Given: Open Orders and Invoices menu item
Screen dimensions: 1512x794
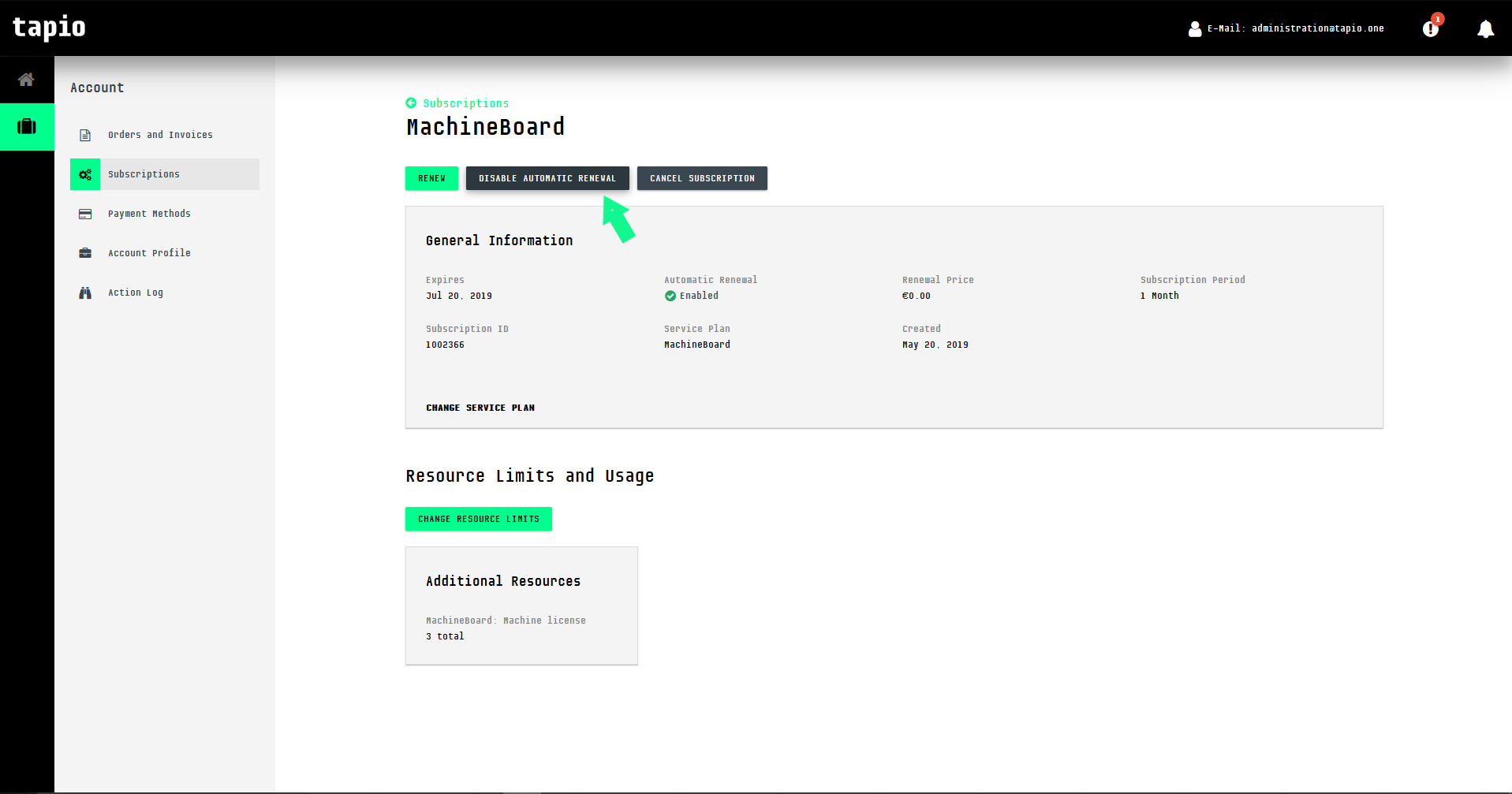Looking at the screenshot, I should click(165, 135).
